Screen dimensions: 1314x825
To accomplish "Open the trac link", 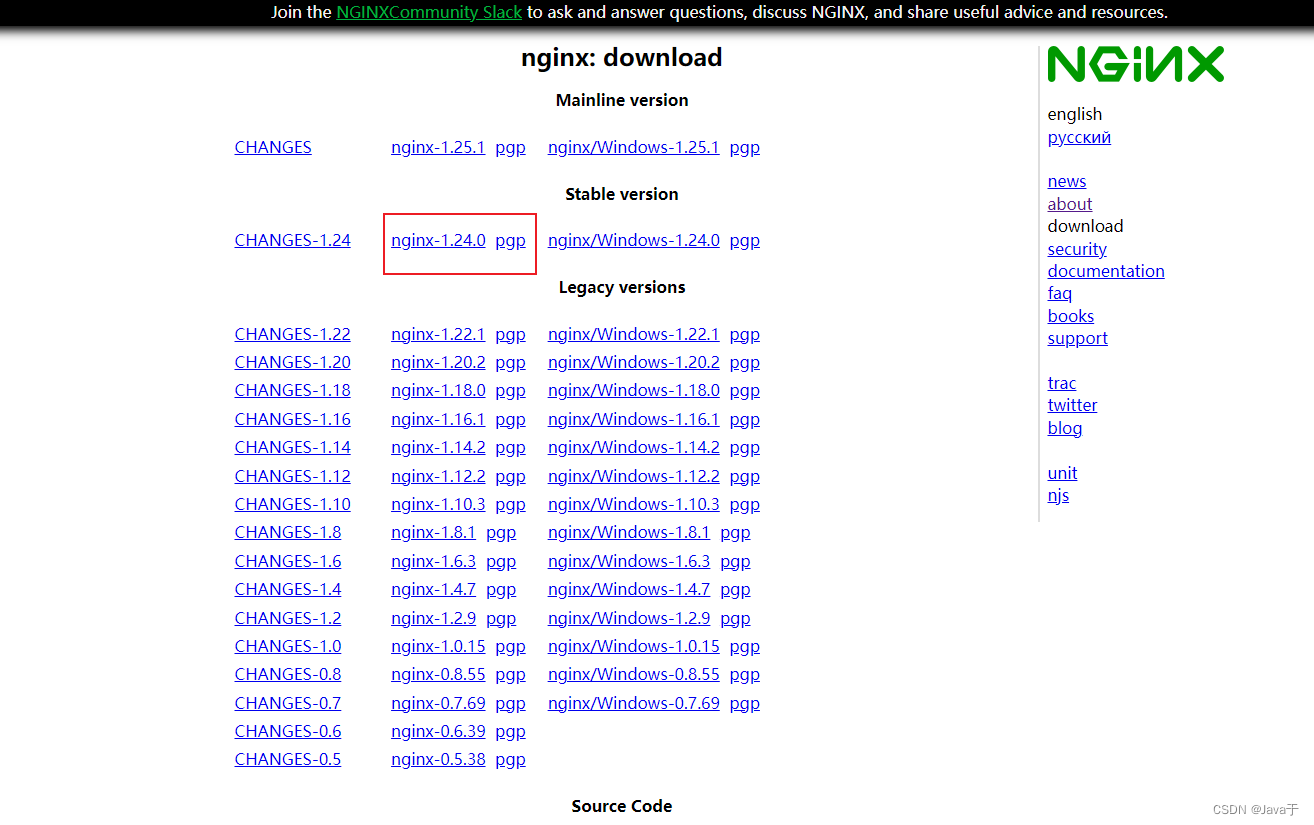I will coord(1062,383).
